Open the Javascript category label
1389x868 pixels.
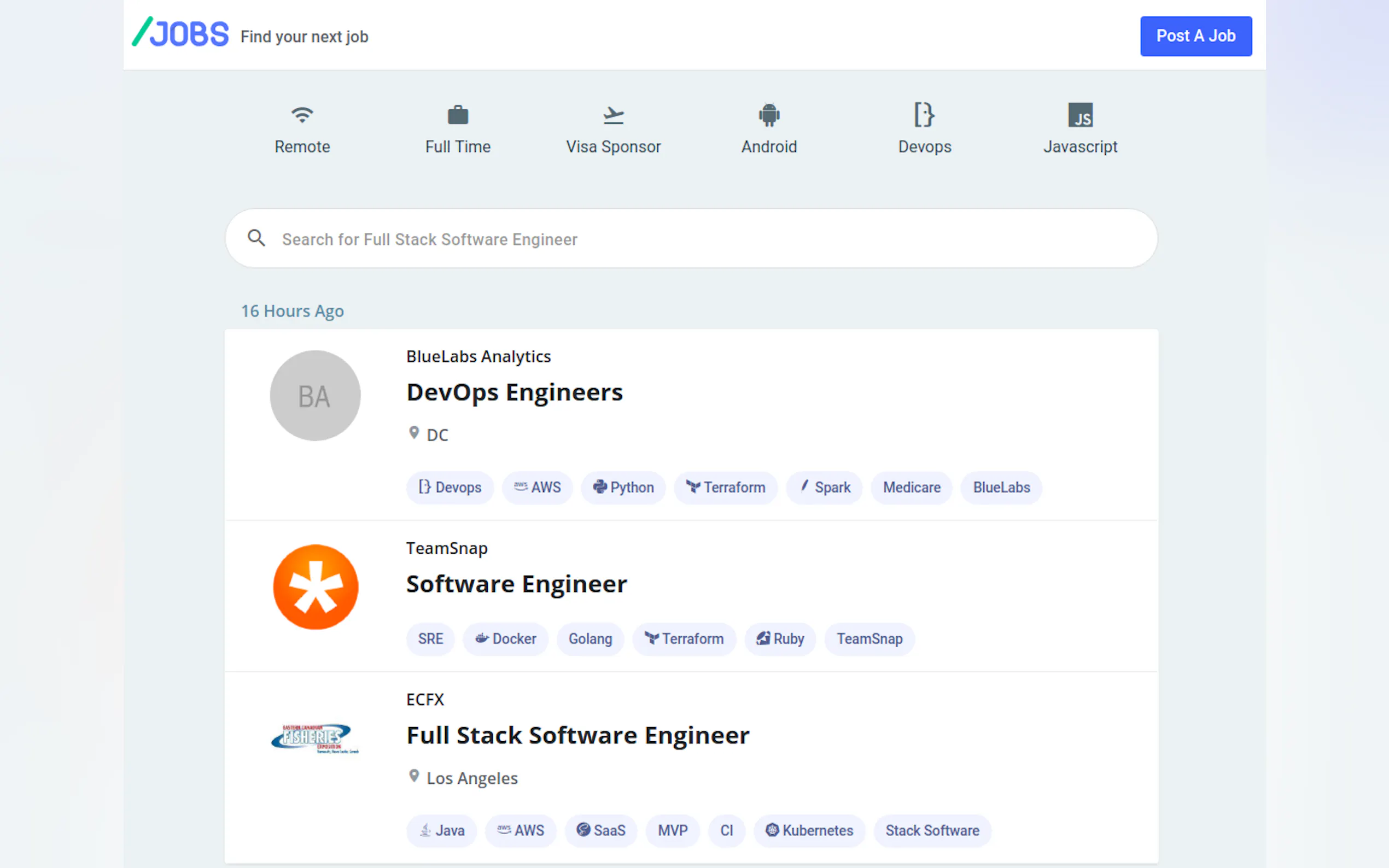click(x=1080, y=147)
